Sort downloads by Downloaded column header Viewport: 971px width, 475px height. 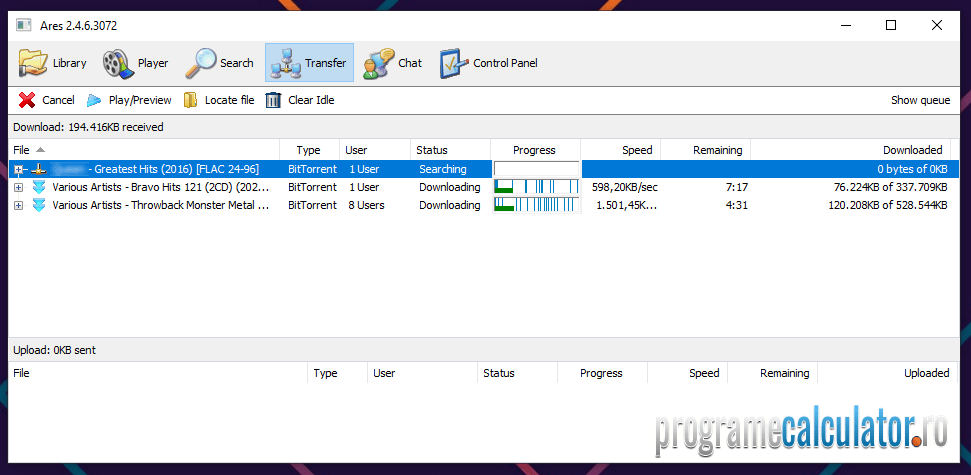851,150
